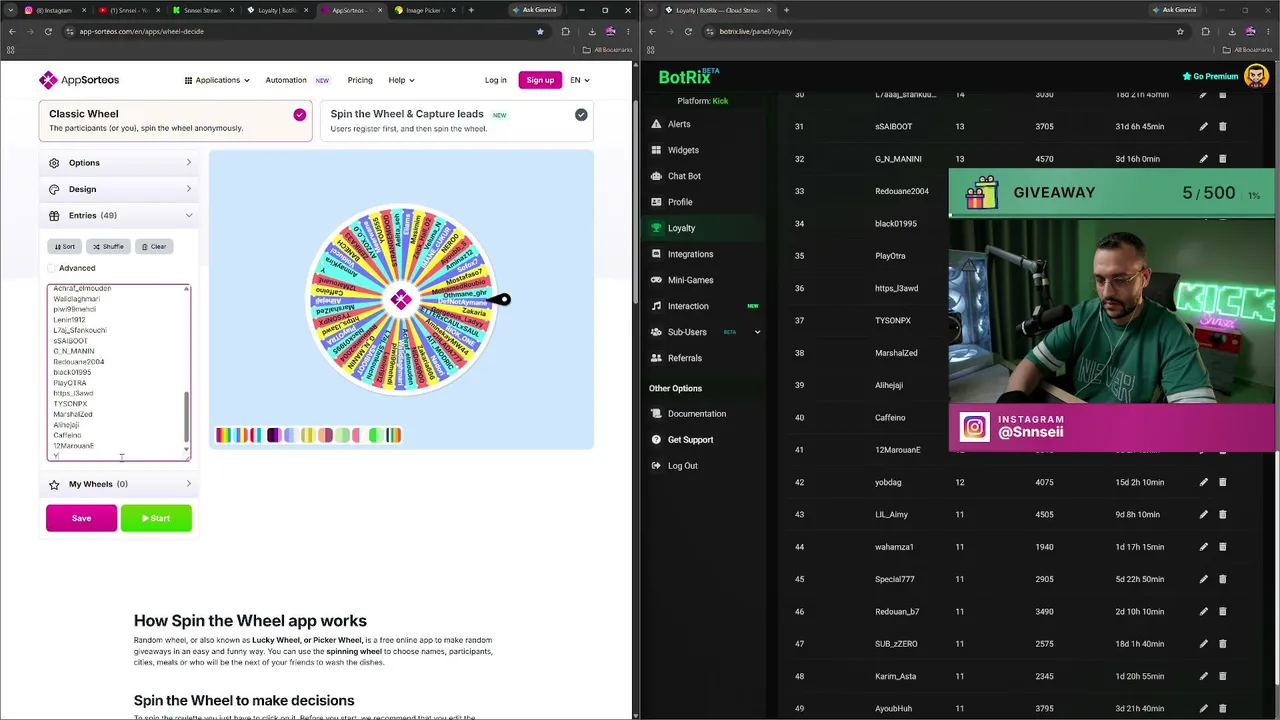The width and height of the screenshot is (1280, 720).
Task: Reload the botrix.live page
Action: tap(688, 31)
